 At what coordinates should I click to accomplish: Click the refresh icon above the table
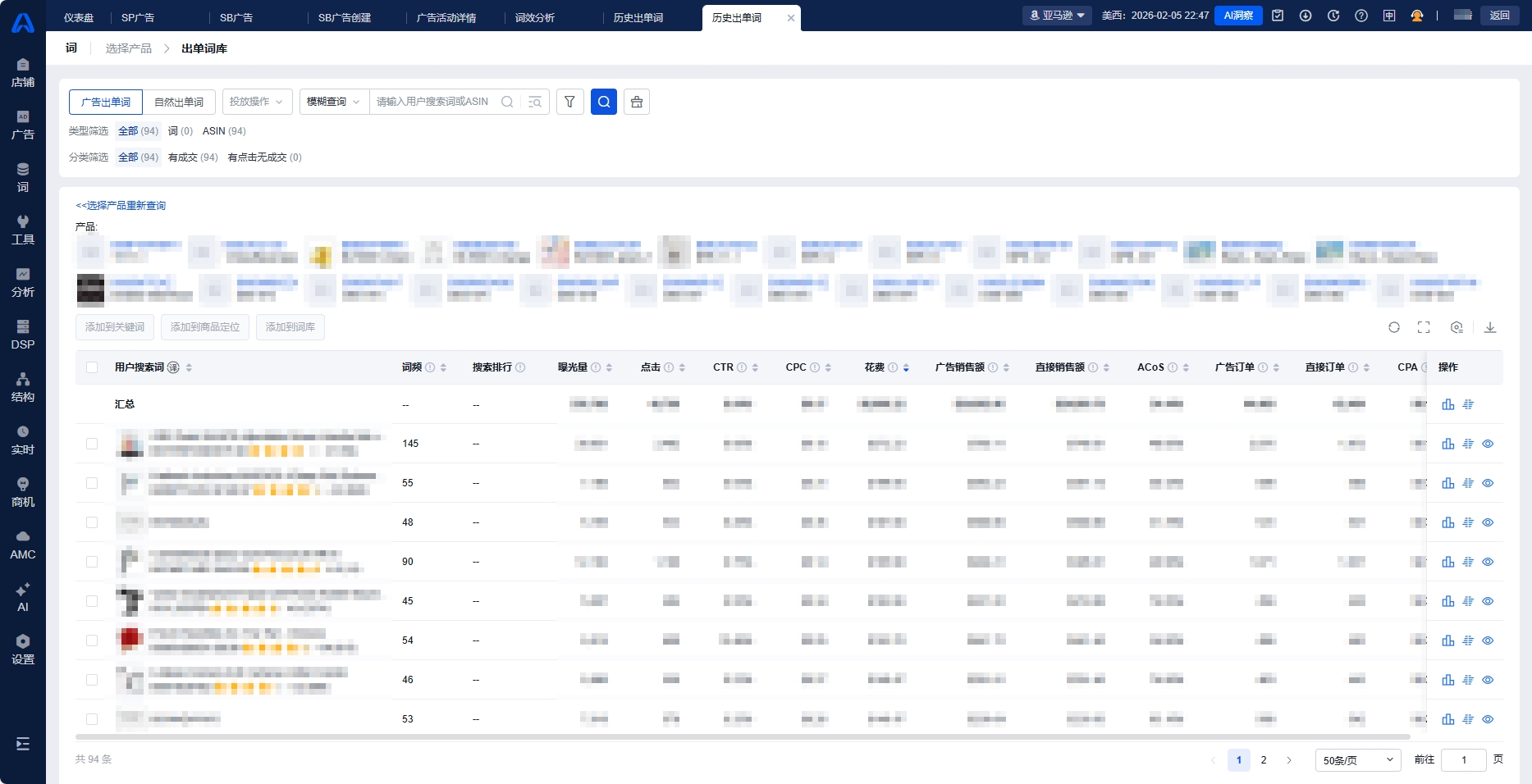[1394, 327]
